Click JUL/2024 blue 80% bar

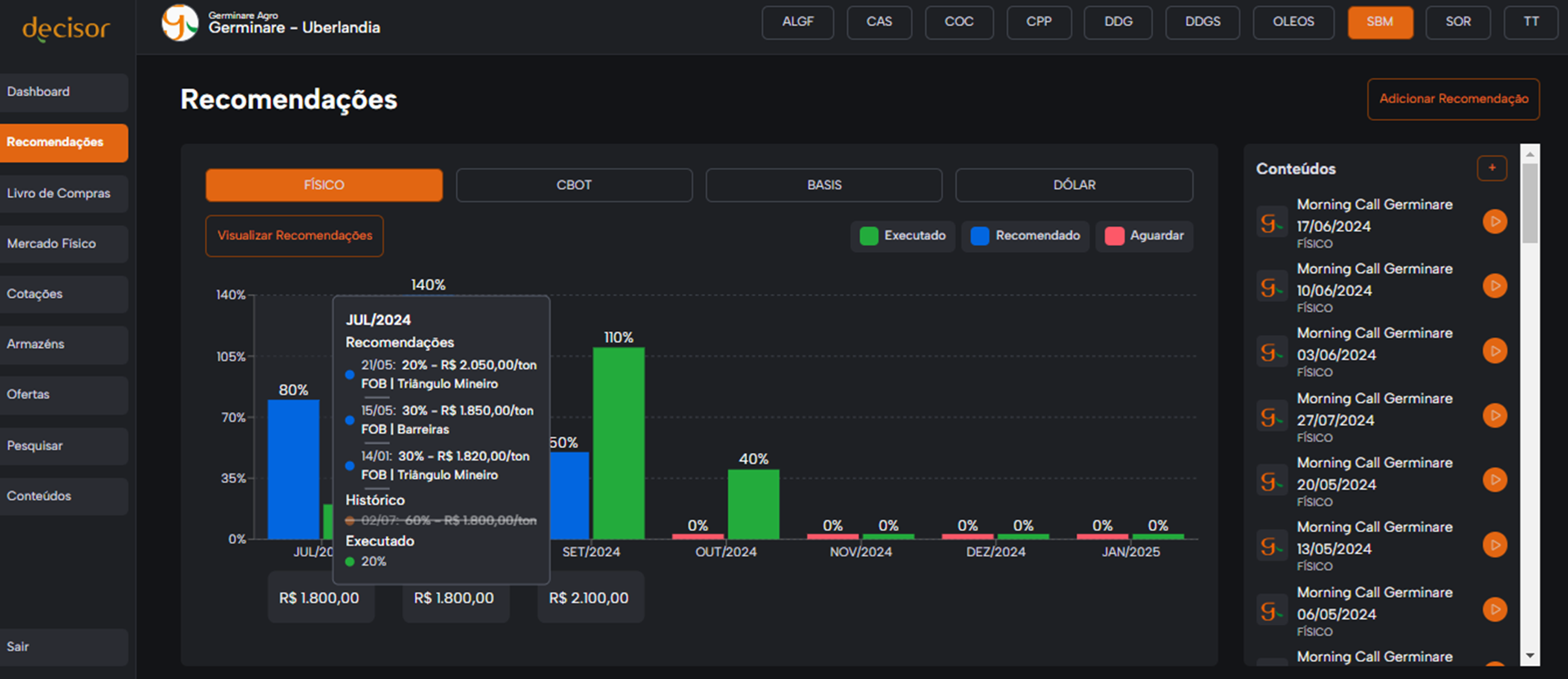click(x=293, y=470)
